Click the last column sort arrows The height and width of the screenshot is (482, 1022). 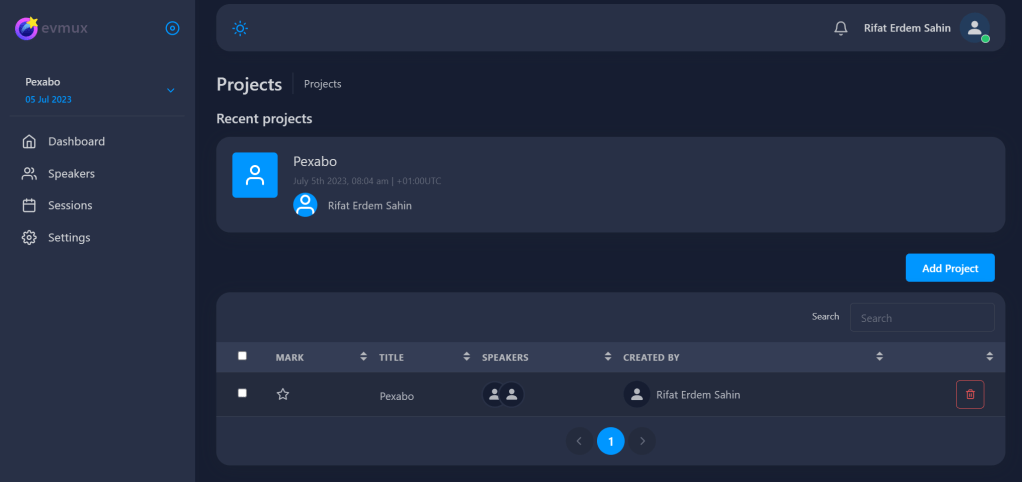[x=989, y=356]
